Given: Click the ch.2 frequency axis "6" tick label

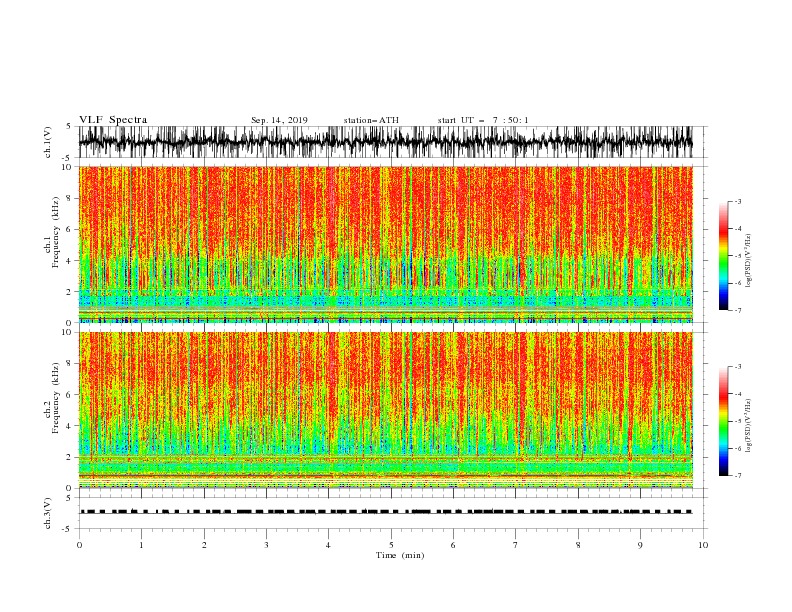Looking at the screenshot, I should pyautogui.click(x=69, y=394).
